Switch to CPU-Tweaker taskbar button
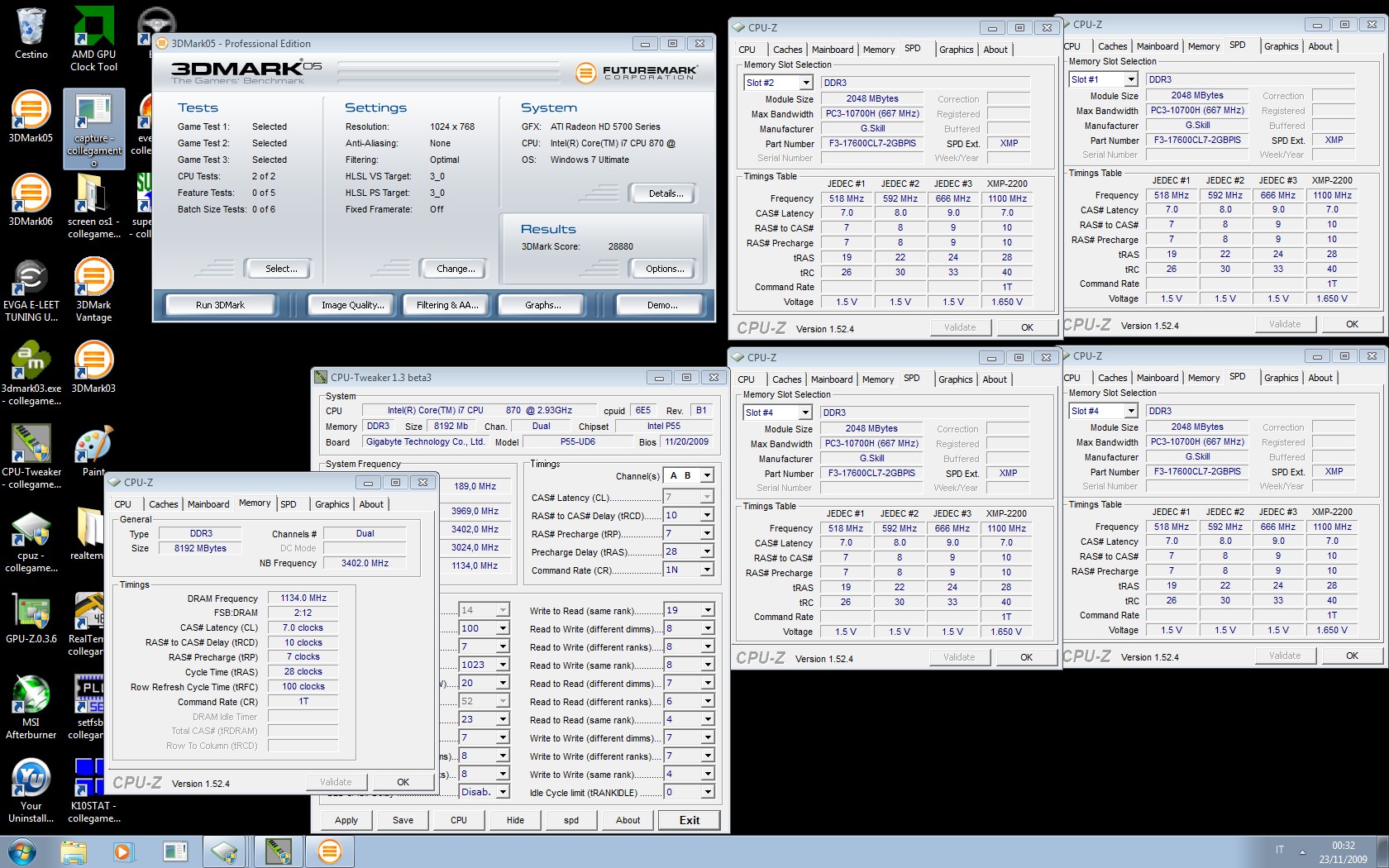 coord(279,851)
